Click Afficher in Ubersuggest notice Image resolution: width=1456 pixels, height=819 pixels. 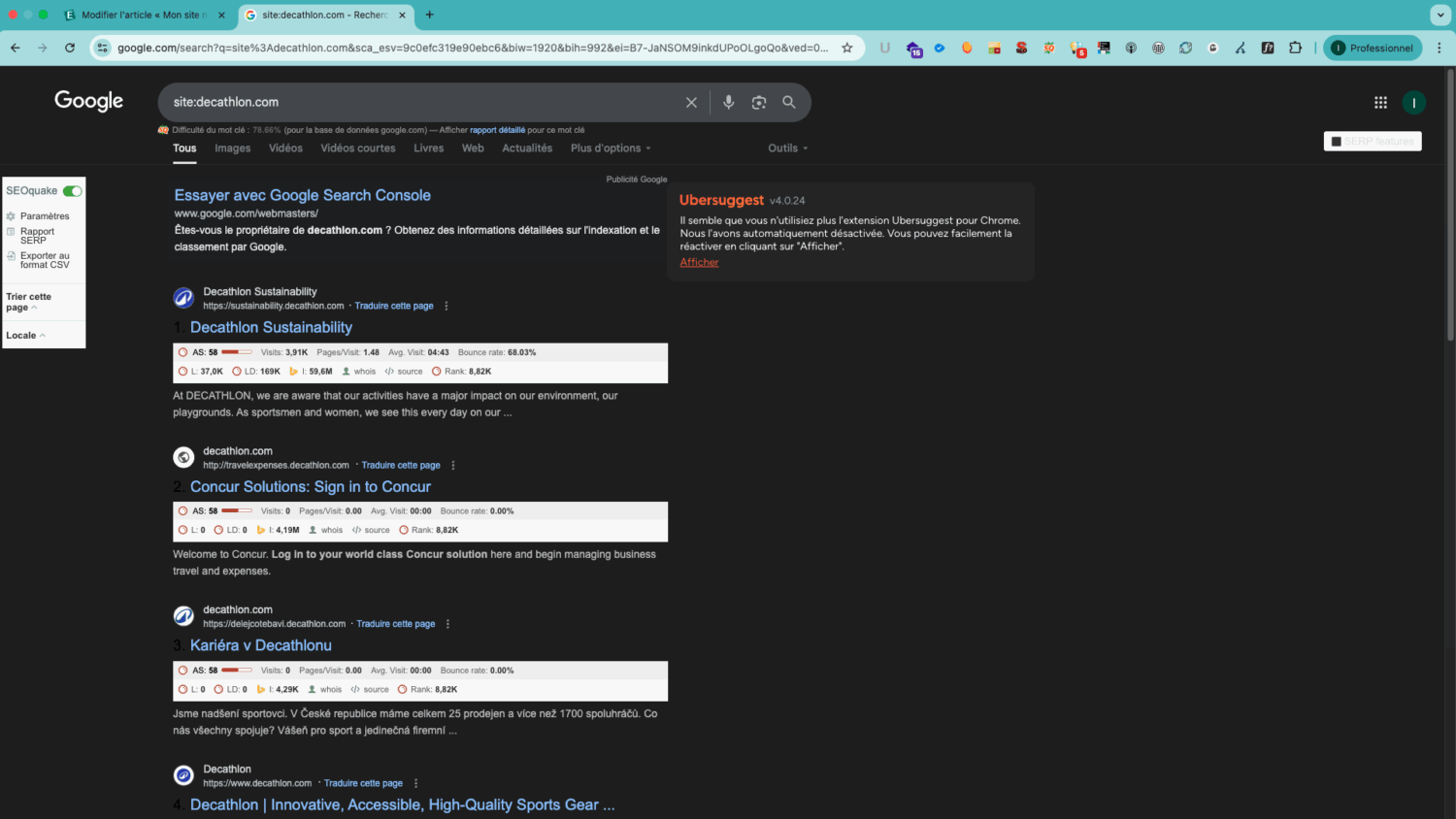point(699,262)
